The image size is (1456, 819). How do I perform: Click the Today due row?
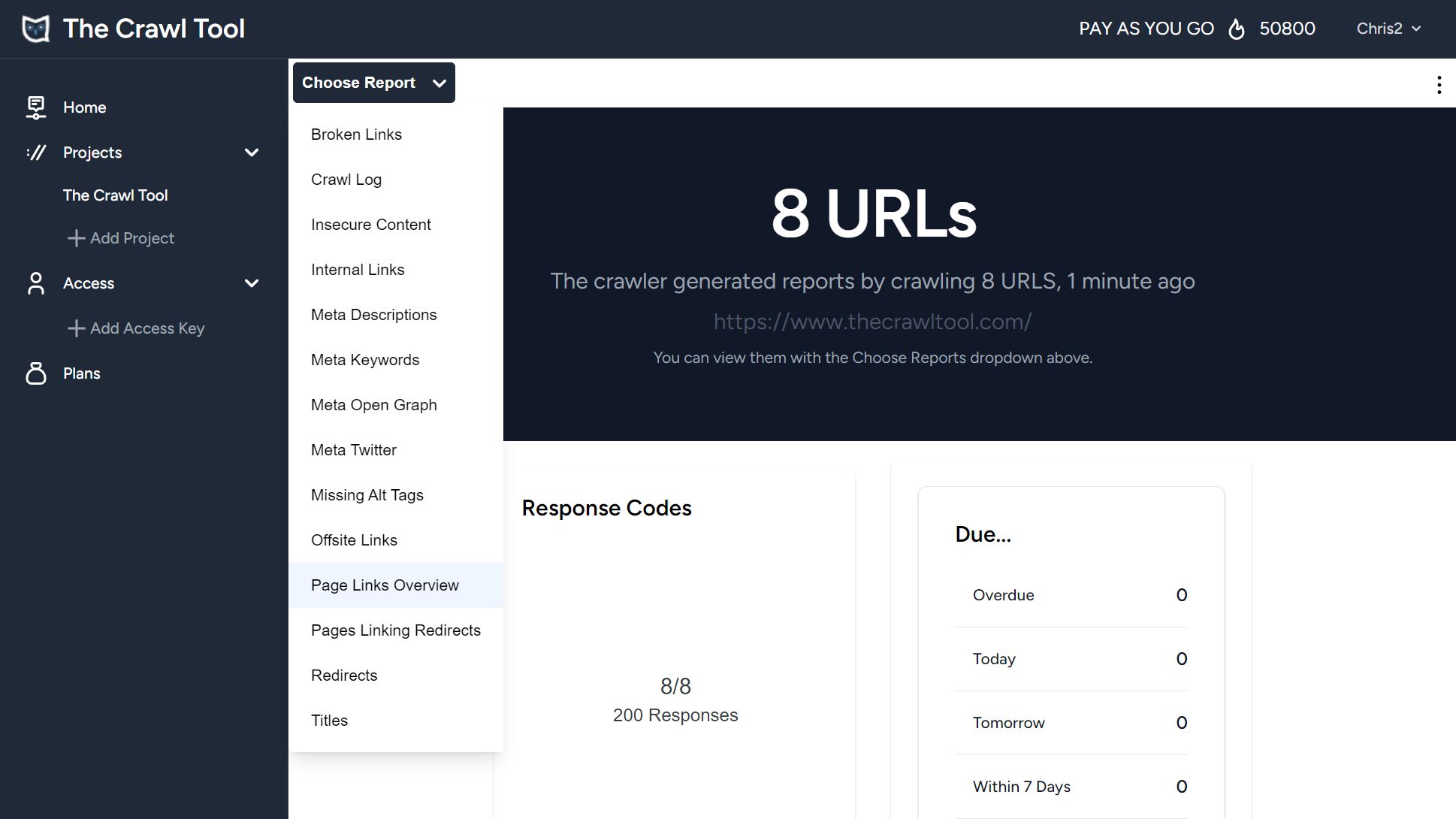coord(1071,659)
